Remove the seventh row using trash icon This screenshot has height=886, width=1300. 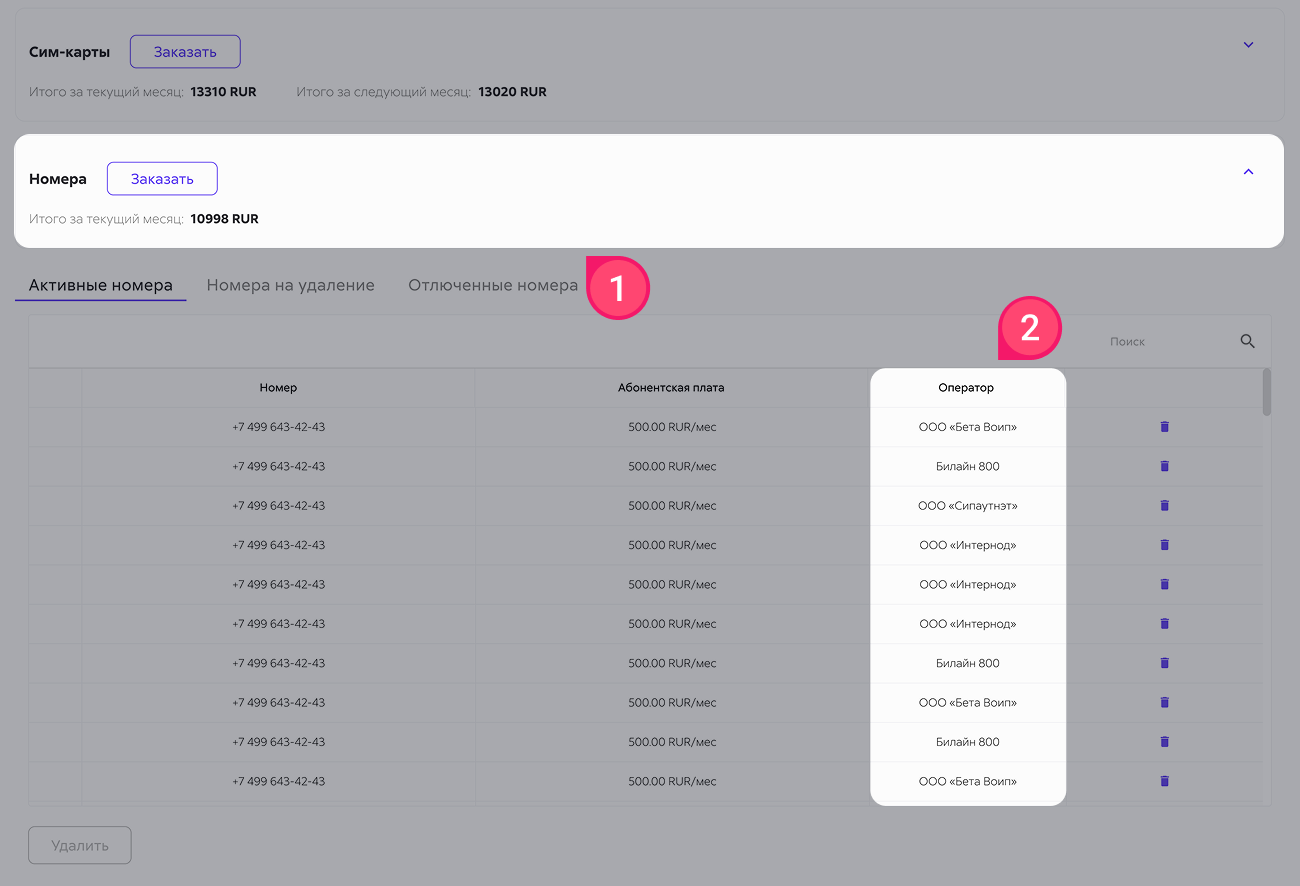[x=1164, y=663]
